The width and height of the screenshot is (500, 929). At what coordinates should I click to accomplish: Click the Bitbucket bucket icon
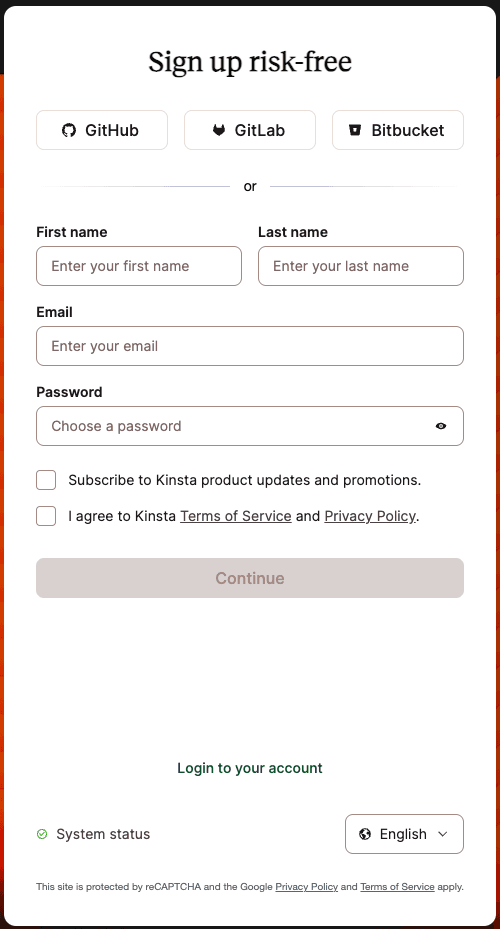tap(355, 130)
